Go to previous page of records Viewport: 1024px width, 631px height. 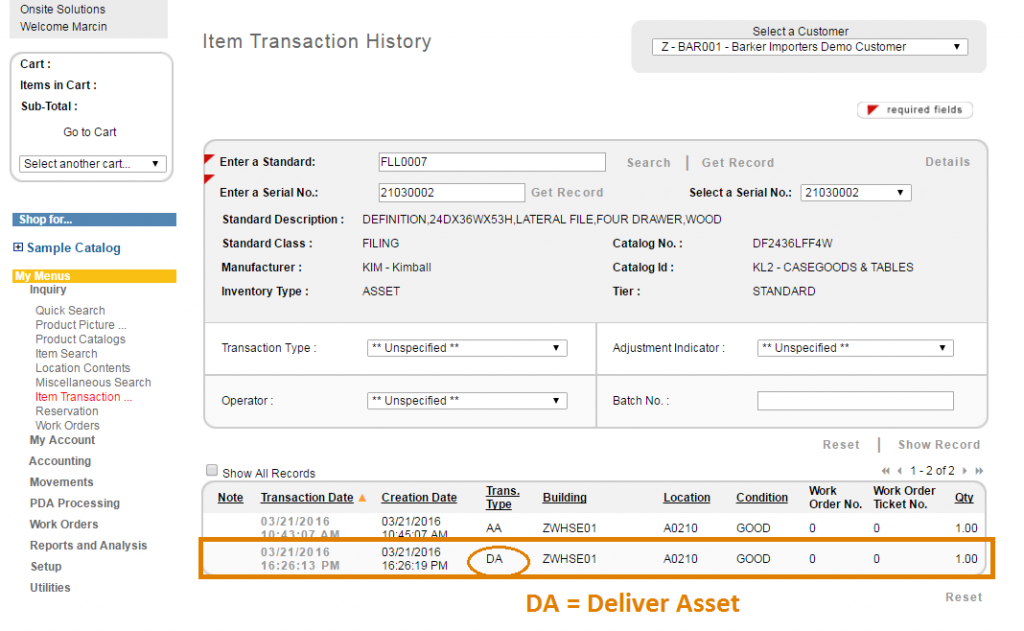[x=899, y=471]
